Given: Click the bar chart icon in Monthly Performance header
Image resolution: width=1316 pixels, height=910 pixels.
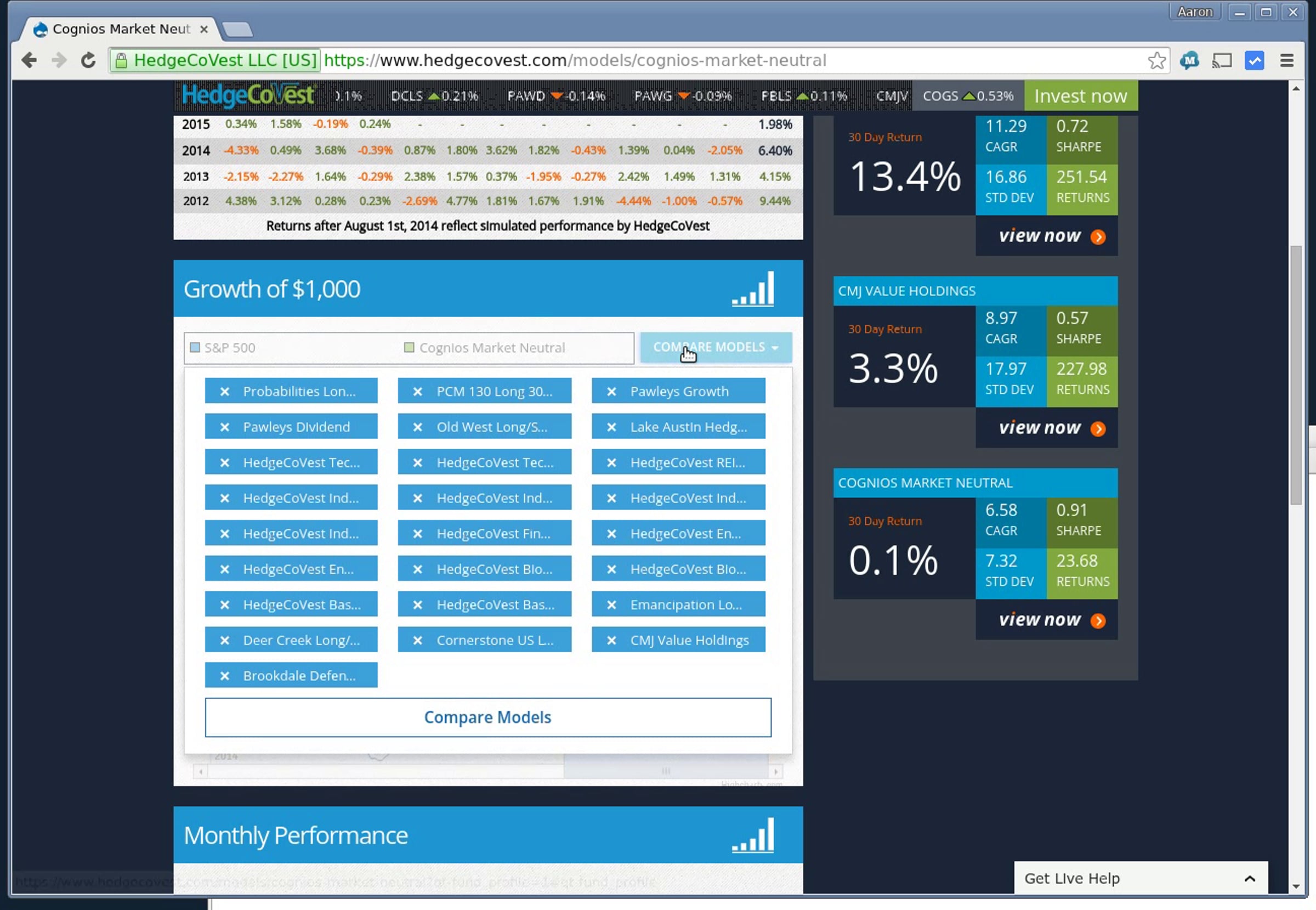Looking at the screenshot, I should (x=753, y=835).
